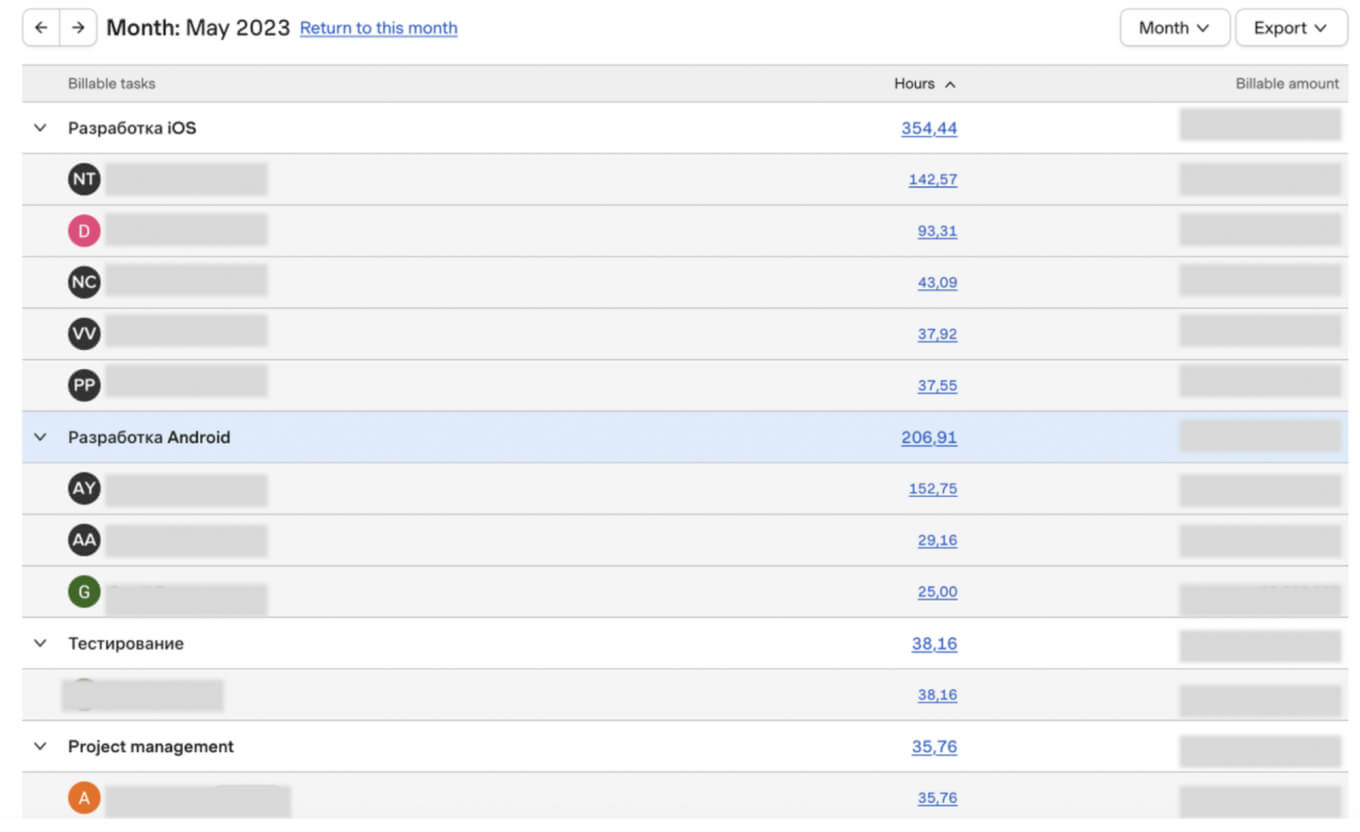Go to the next month with right arrow

pyautogui.click(x=78, y=28)
